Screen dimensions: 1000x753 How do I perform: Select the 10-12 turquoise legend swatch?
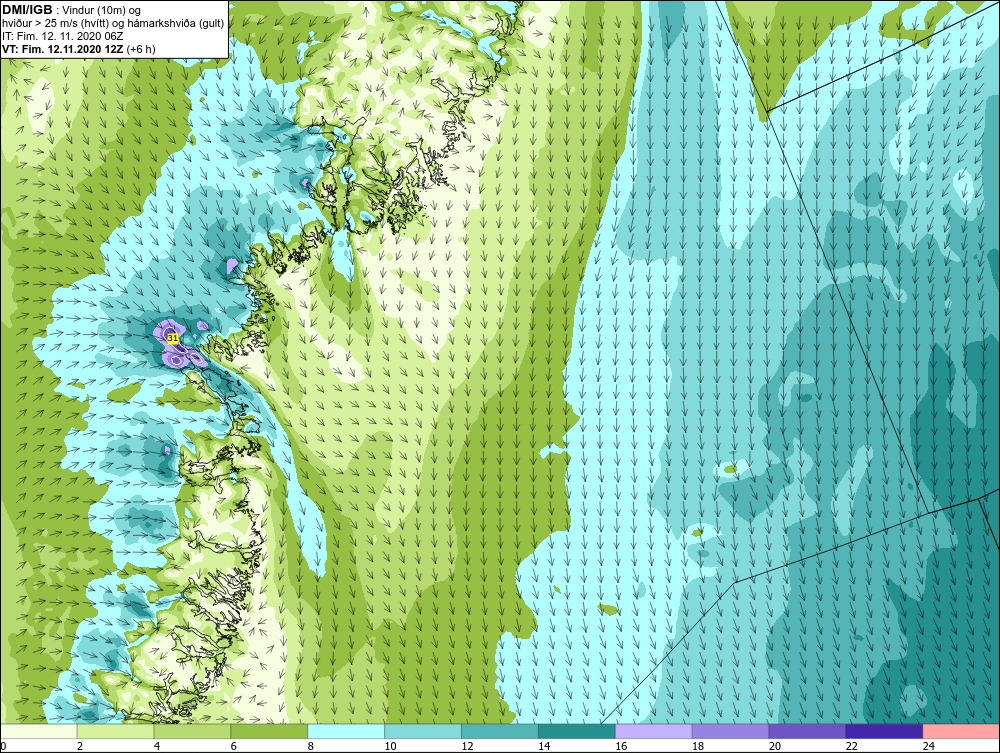click(423, 731)
